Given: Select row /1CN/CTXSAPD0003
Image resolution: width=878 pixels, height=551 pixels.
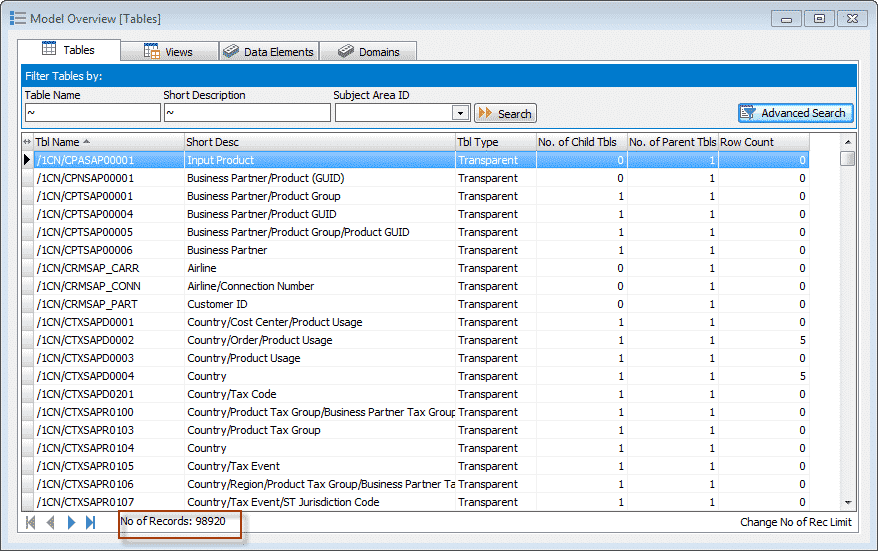Looking at the screenshot, I should [x=415, y=358].
